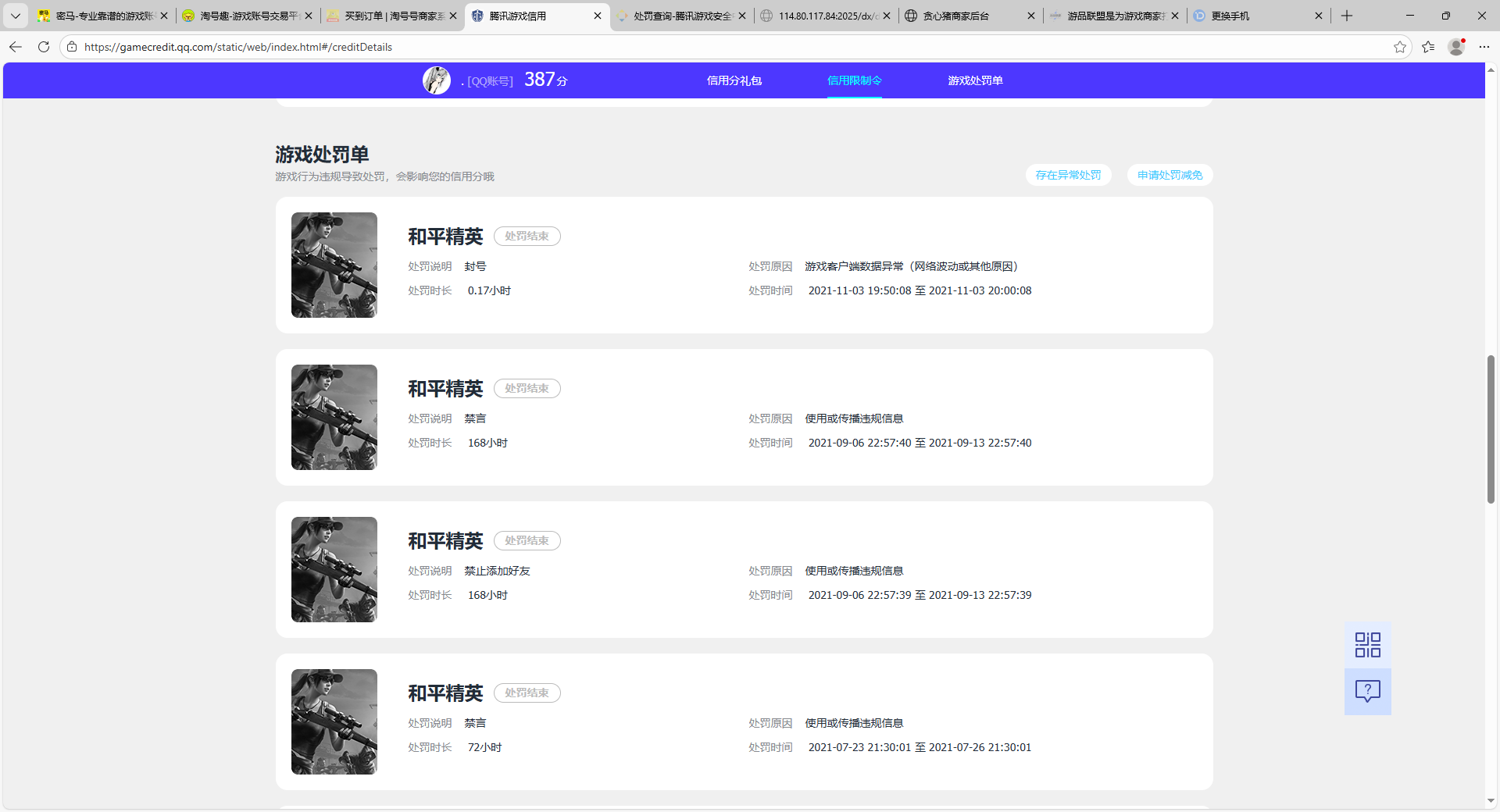Viewport: 1500px width, 812px height.
Task: Open browser profile account icon
Action: (1456, 47)
